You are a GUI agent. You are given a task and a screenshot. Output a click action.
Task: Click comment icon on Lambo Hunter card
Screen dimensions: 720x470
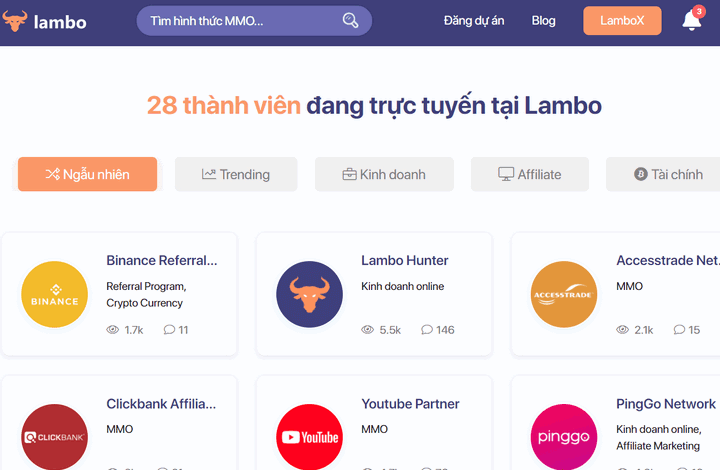427,330
